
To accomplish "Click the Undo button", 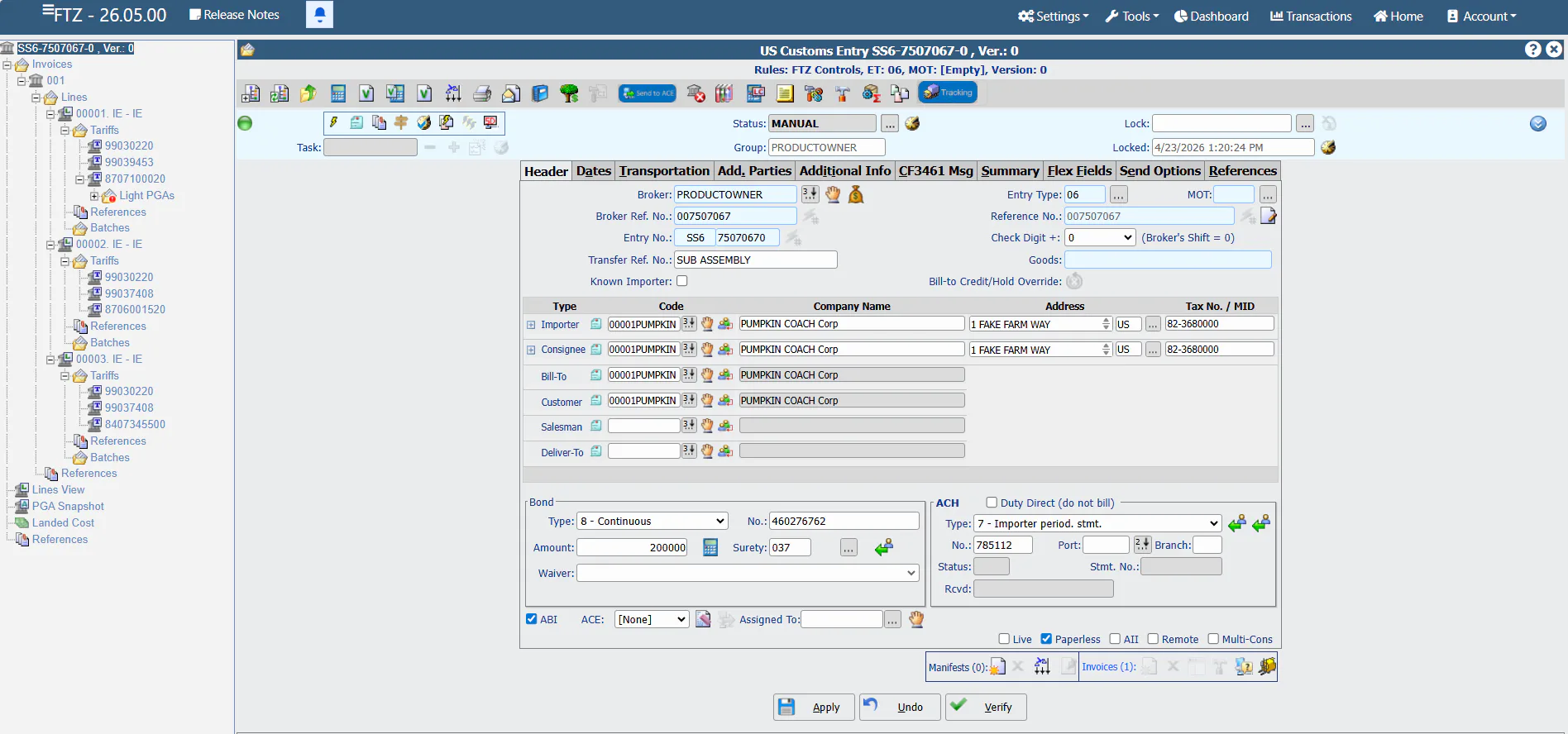I will [900, 708].
